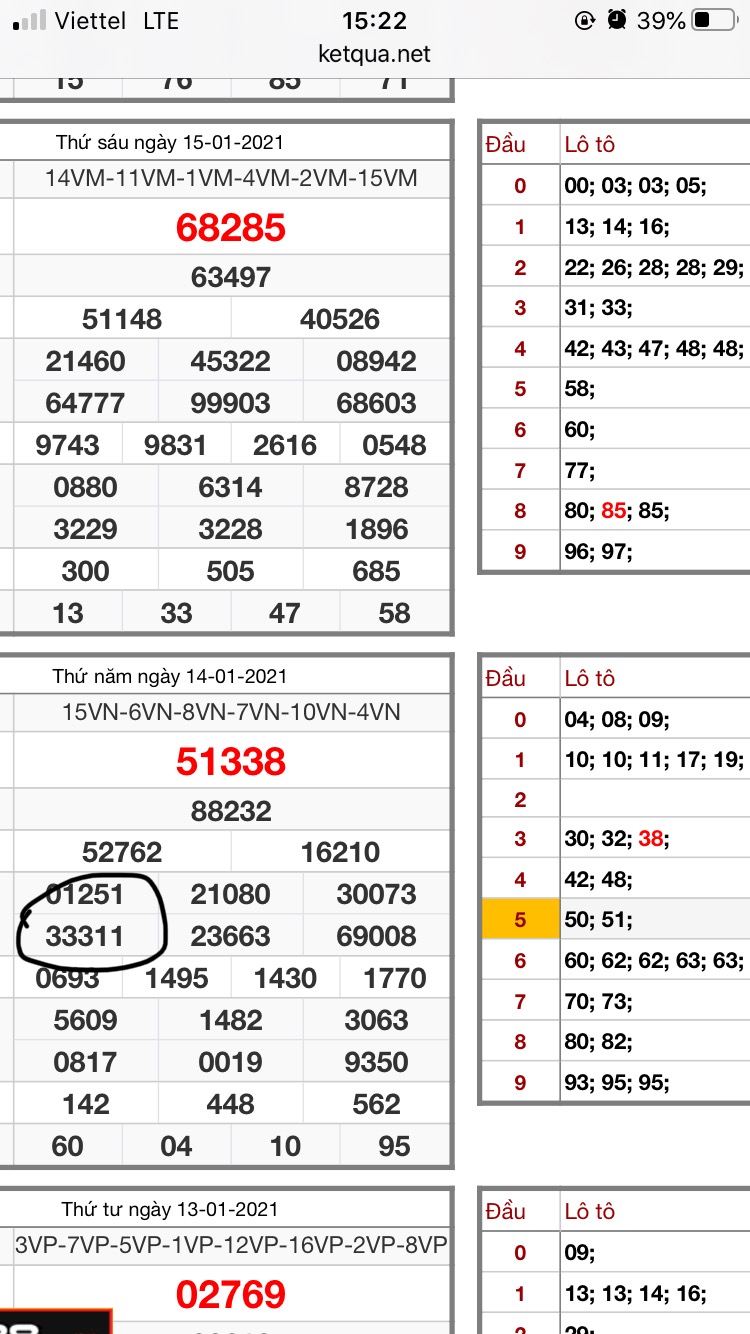Select prize number 08942
The width and height of the screenshot is (750, 1334).
(x=376, y=361)
